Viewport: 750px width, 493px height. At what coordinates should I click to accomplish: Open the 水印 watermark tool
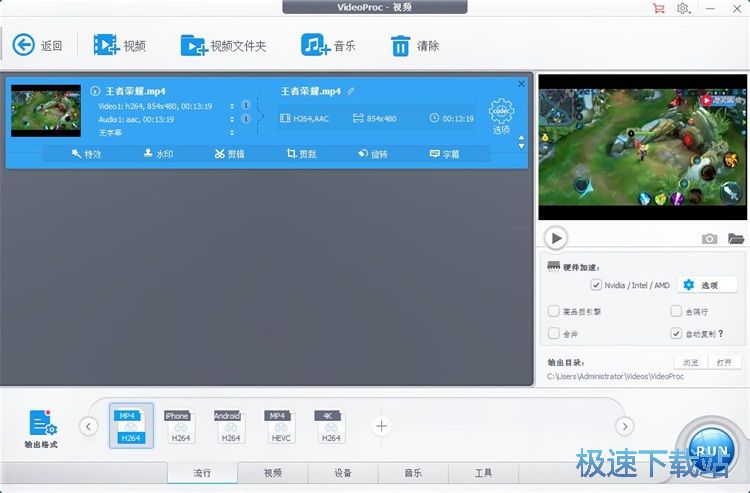point(158,154)
